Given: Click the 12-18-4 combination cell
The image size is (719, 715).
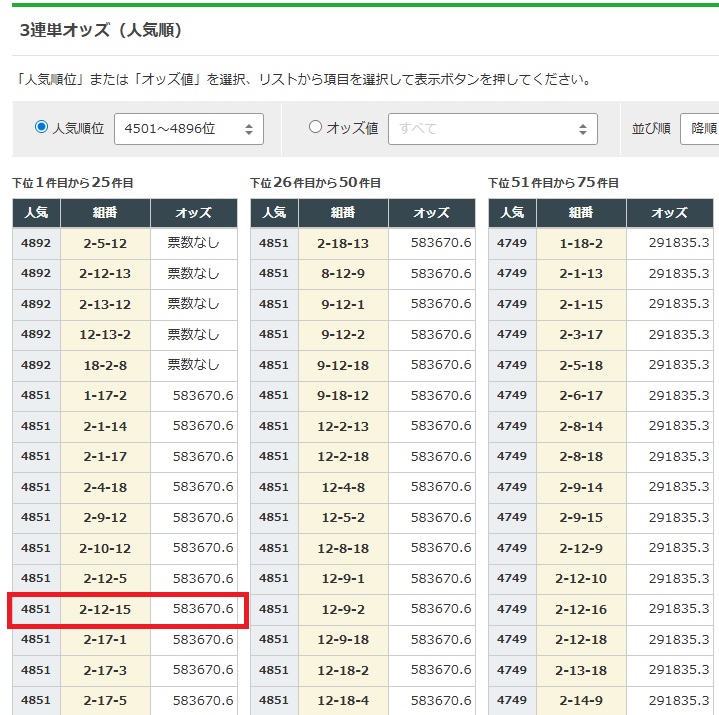Looking at the screenshot, I should coord(343,700).
